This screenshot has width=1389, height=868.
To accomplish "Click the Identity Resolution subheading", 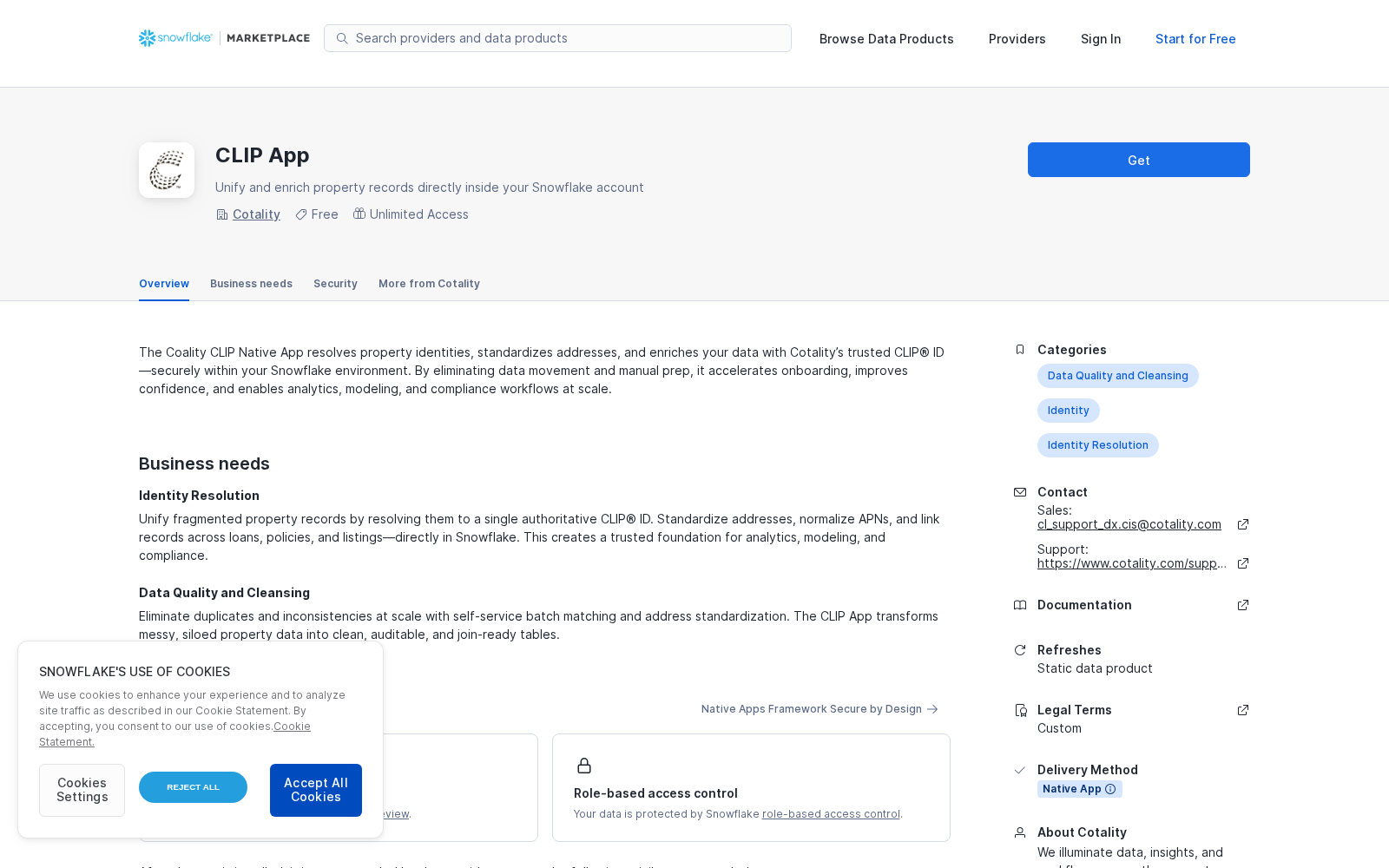I will [x=199, y=496].
